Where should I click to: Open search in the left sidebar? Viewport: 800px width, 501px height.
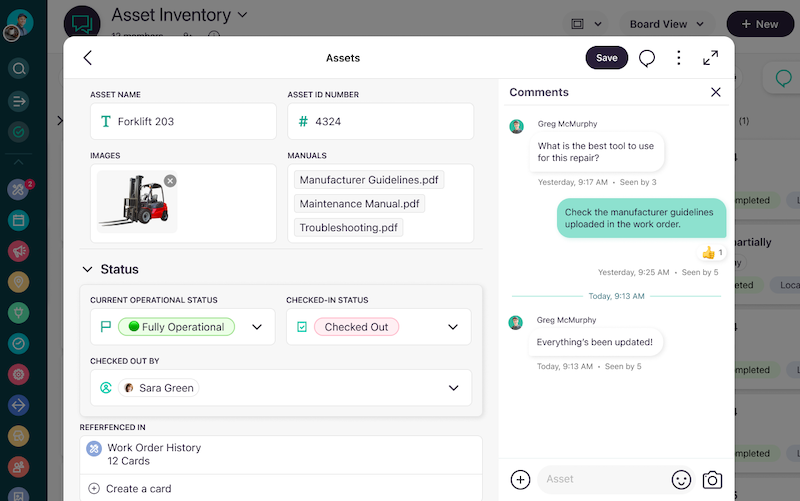pos(18,69)
